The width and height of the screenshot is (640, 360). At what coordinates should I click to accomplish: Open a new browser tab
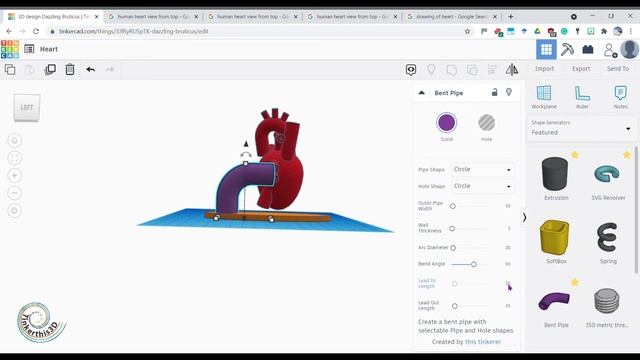click(511, 17)
